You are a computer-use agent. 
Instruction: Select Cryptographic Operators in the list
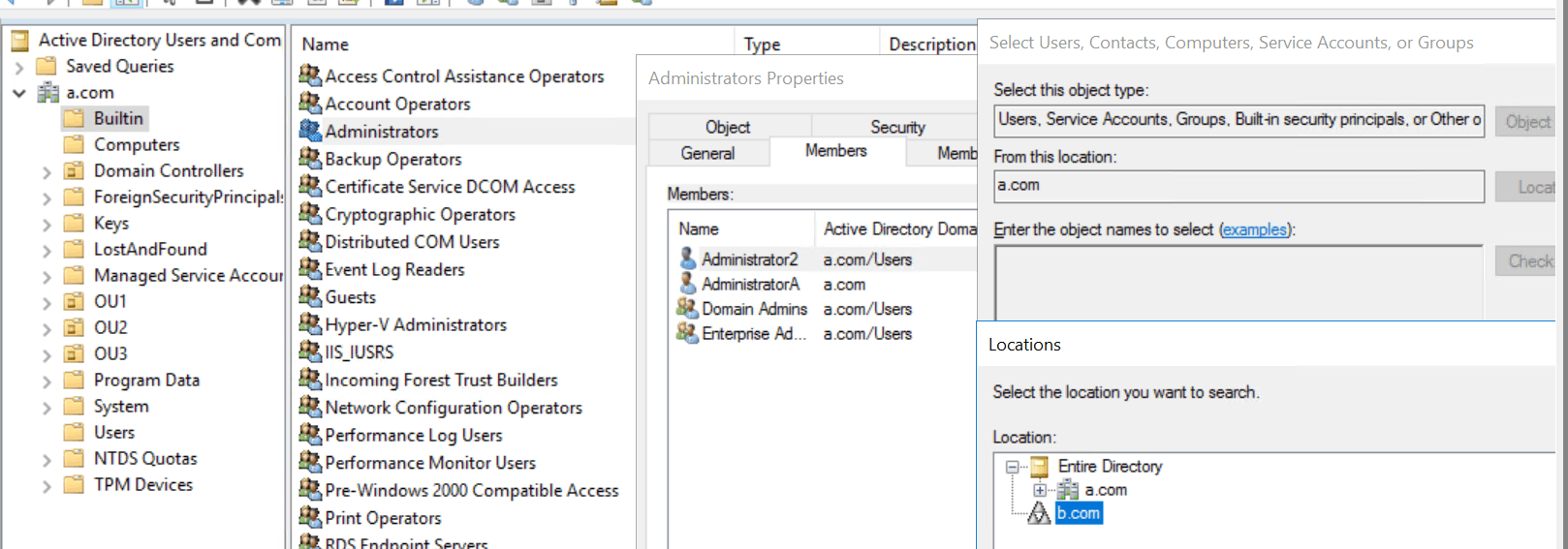(x=420, y=214)
